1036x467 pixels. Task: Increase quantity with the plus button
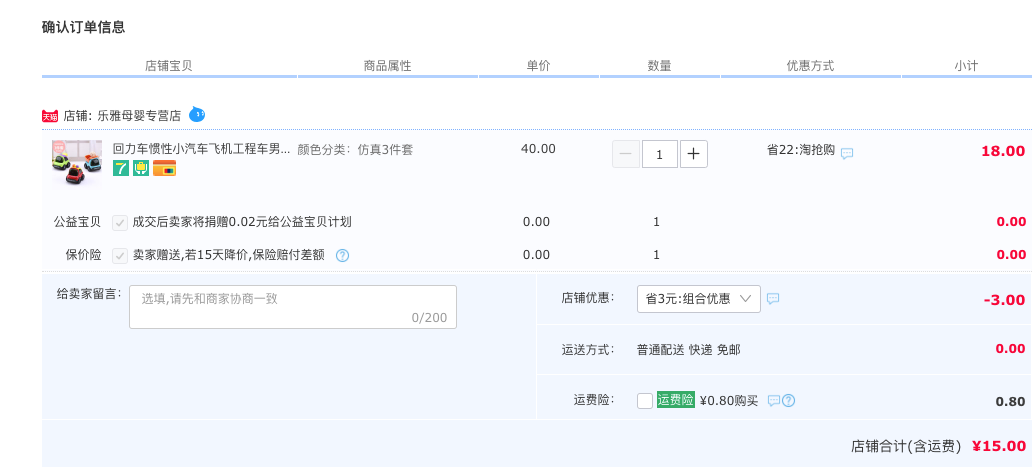click(694, 154)
